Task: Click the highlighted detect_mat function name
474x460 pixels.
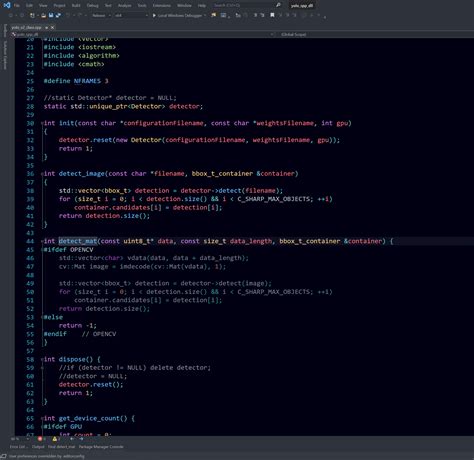Action: click(x=78, y=241)
